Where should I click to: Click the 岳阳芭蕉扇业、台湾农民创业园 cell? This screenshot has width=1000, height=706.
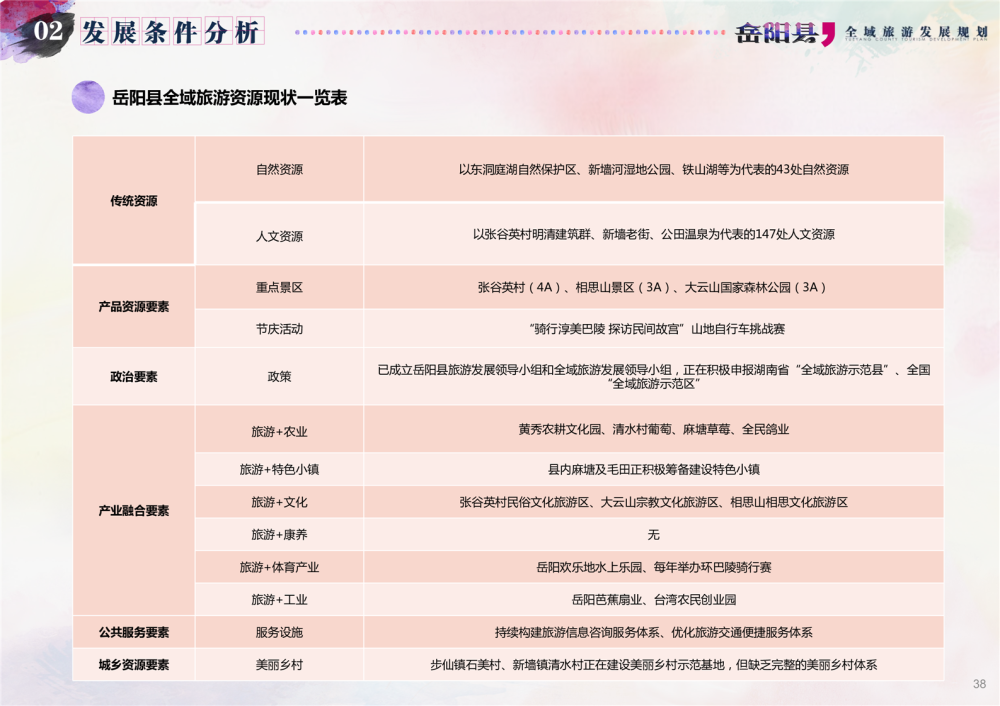653,600
